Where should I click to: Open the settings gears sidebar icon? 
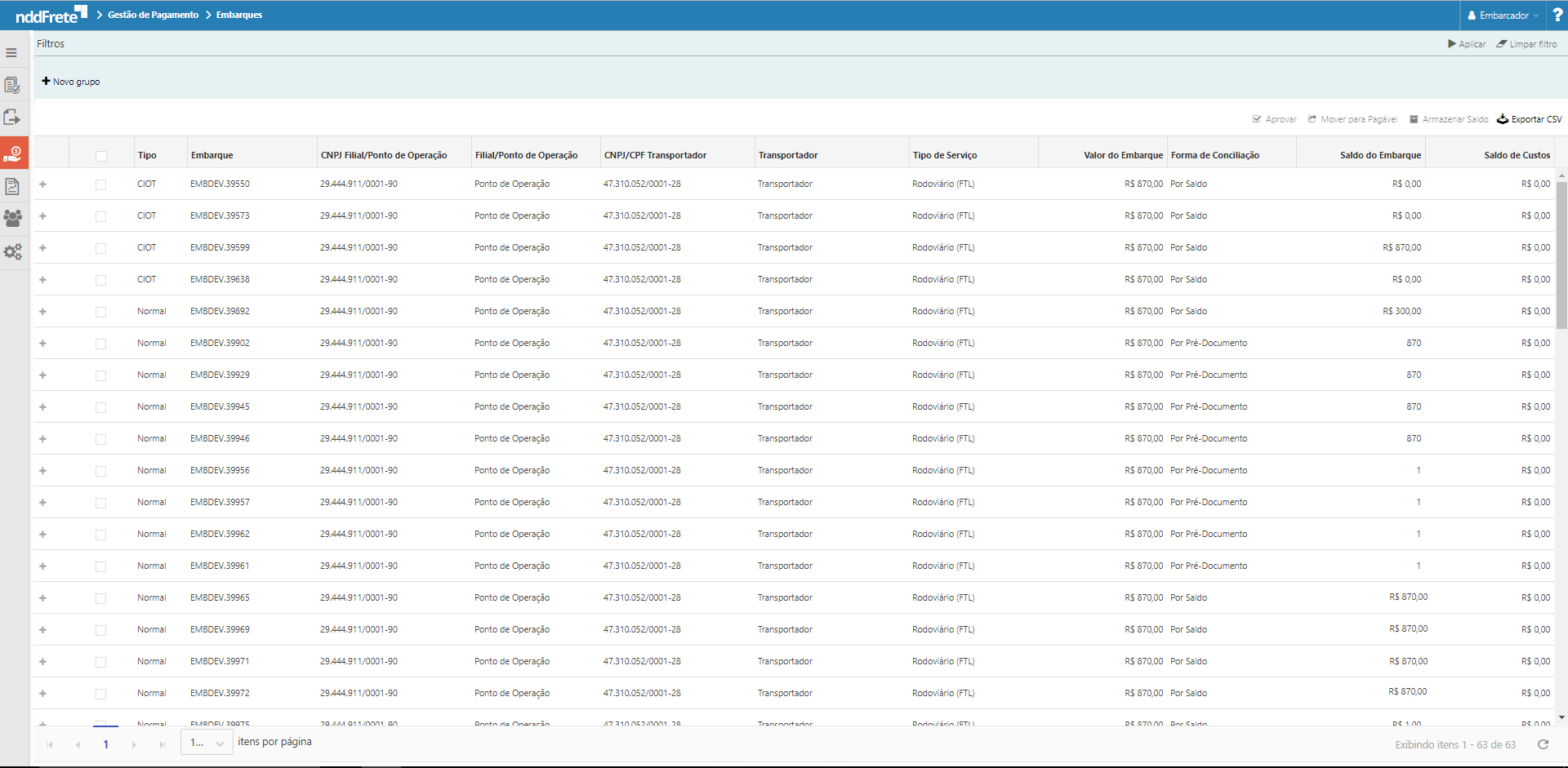12,252
